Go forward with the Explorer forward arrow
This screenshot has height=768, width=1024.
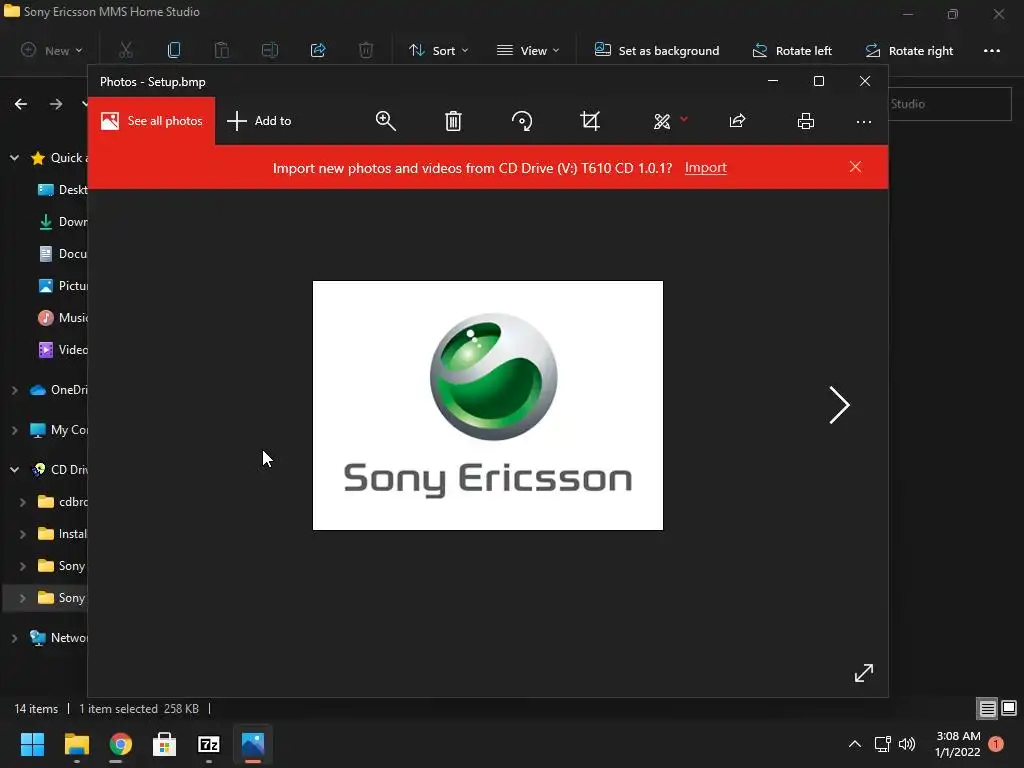[56, 104]
